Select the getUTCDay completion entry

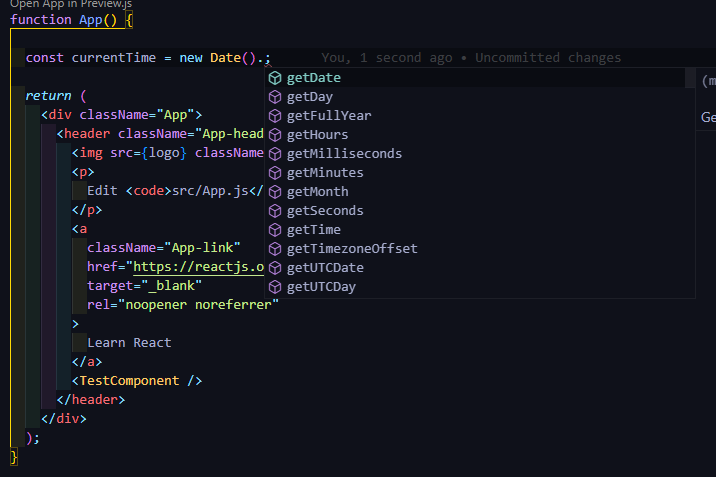click(321, 287)
